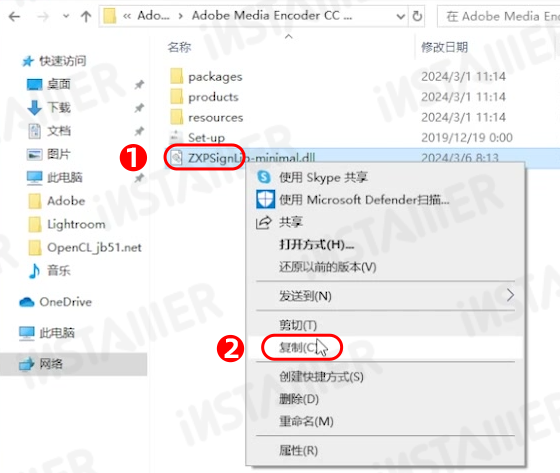
Task: Refresh the current folder view
Action: (x=417, y=16)
